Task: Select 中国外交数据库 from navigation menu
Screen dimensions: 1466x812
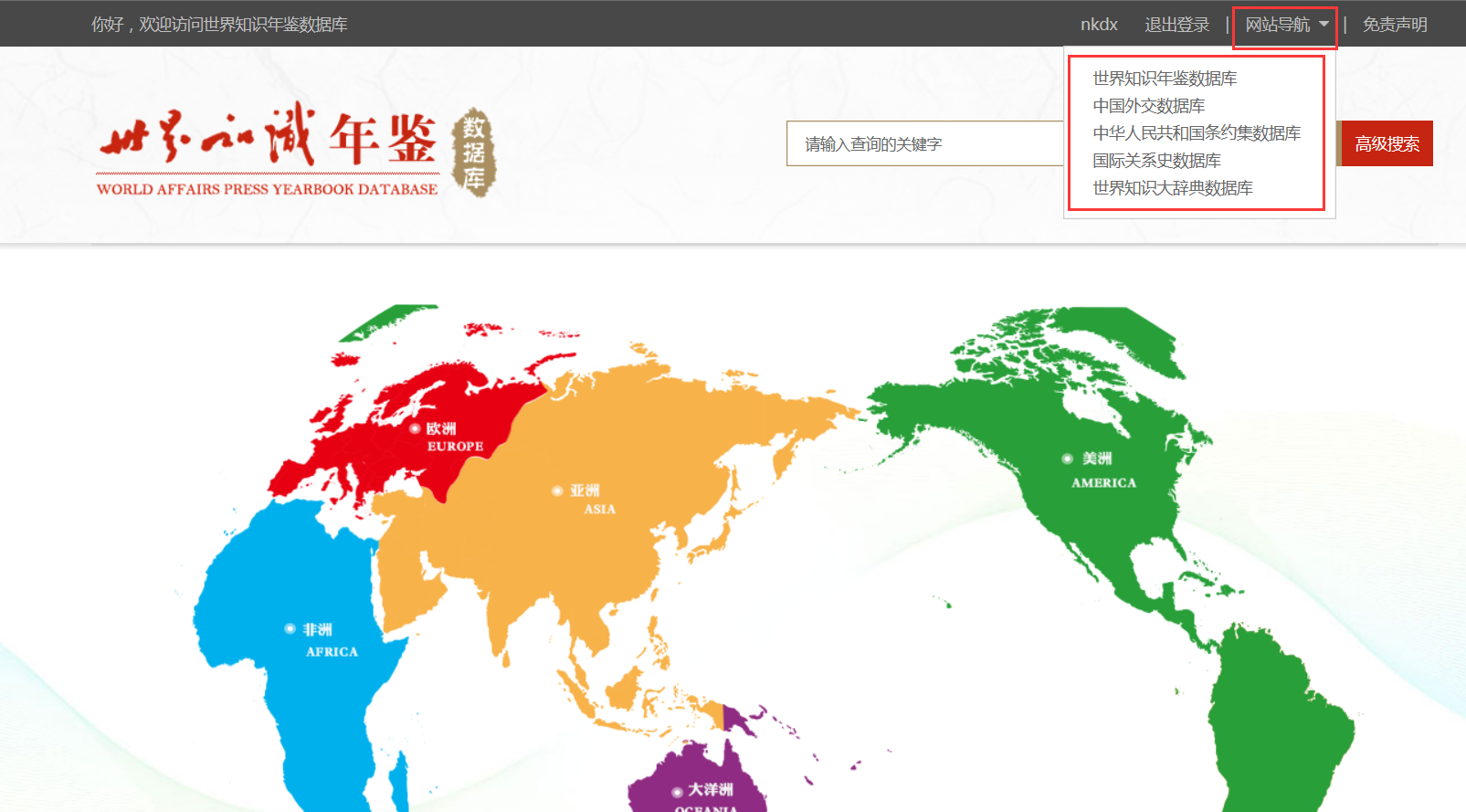Action: (1148, 106)
